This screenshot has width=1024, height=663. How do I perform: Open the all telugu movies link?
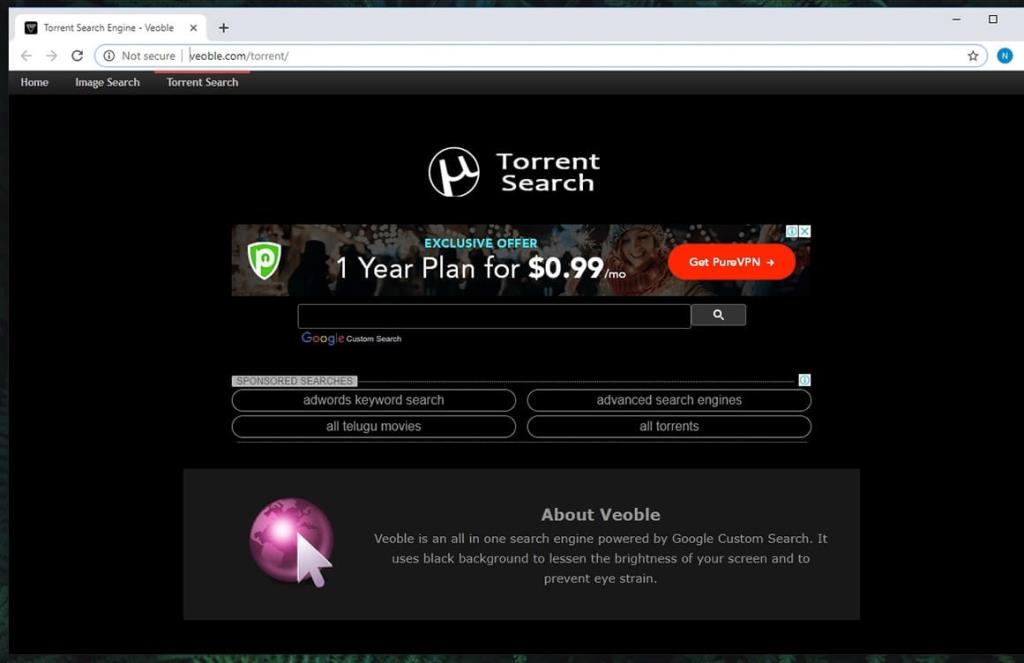[373, 426]
